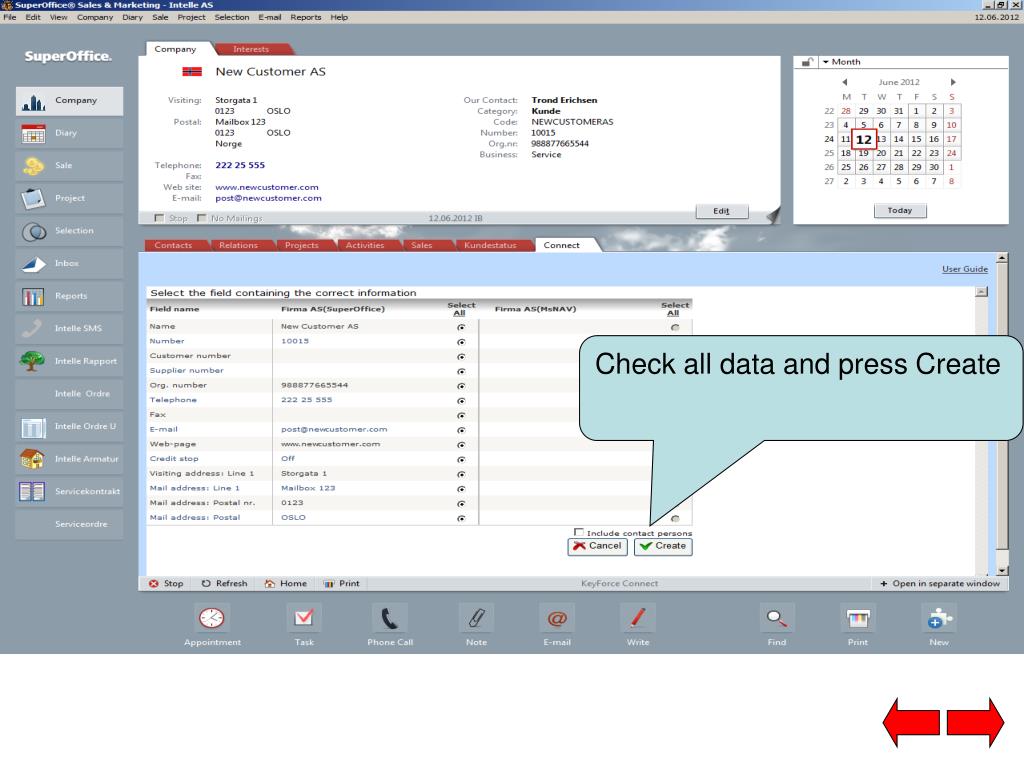Click the Cancel button
This screenshot has width=1024, height=768.
[598, 547]
